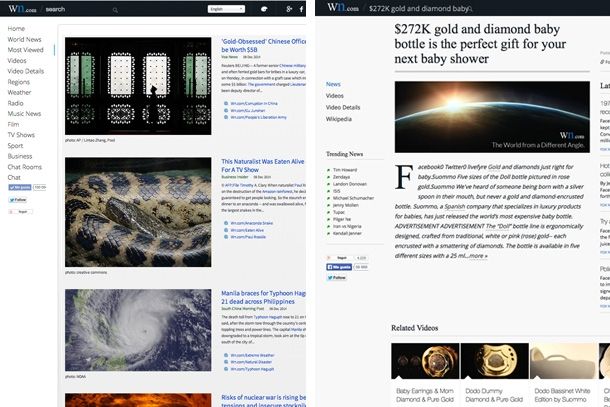Switch to the Wikipedia tab of the article

(x=339, y=118)
